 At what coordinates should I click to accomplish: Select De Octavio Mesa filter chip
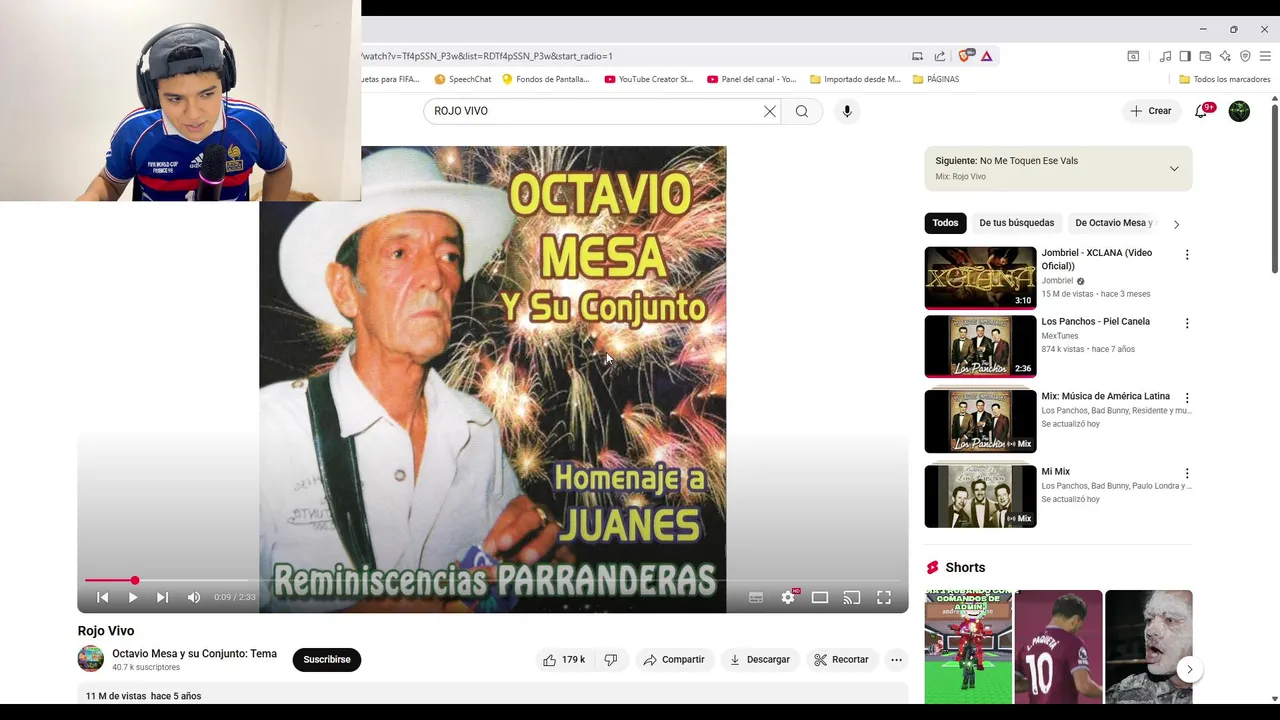pyautogui.click(x=1114, y=223)
